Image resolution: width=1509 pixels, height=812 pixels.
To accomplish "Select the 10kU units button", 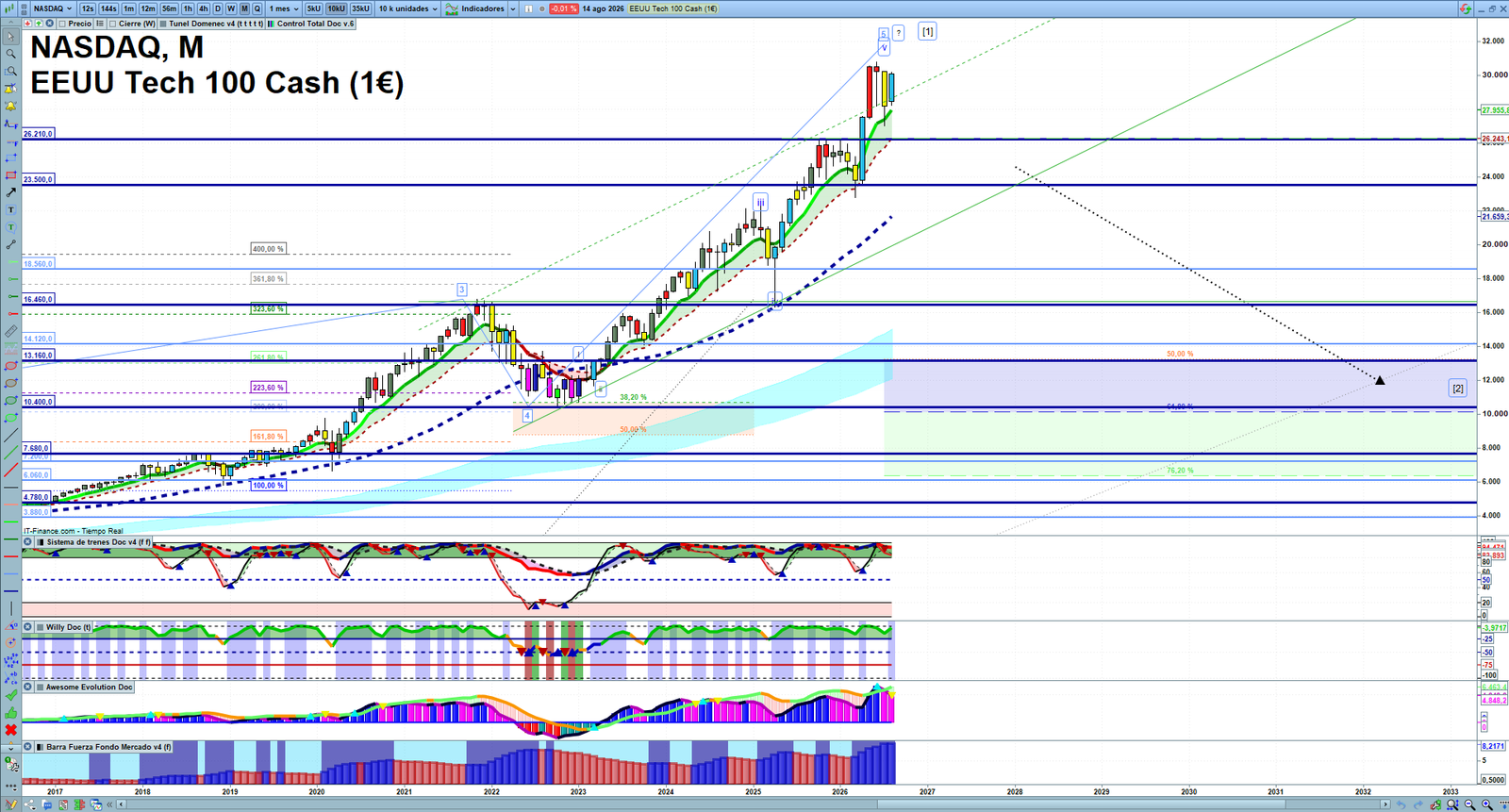I will 336,8.
